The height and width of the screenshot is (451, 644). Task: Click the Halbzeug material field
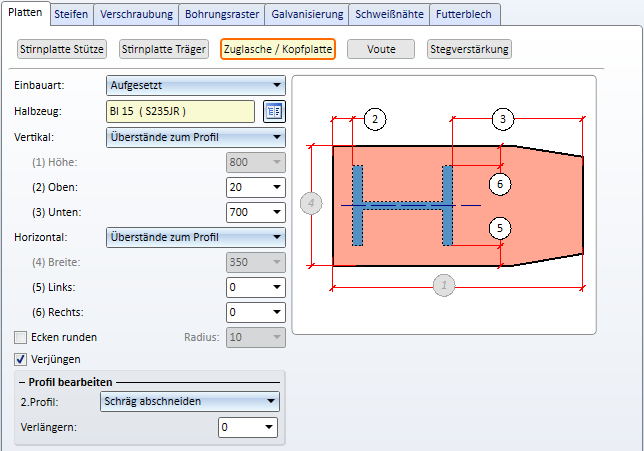(179, 111)
